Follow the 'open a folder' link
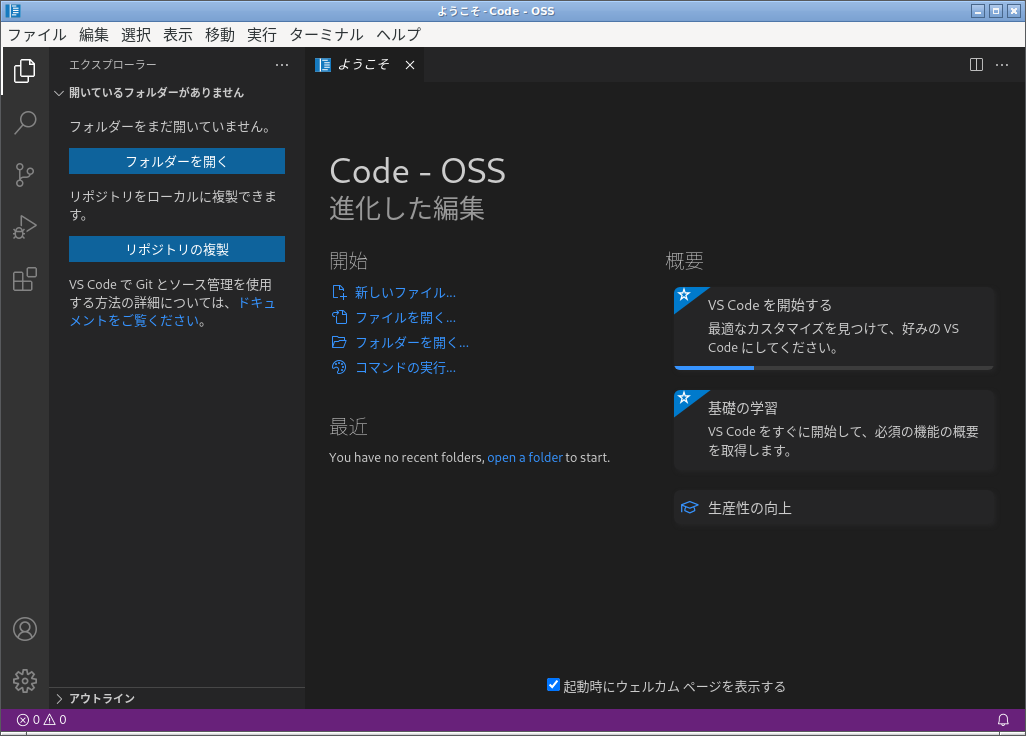The width and height of the screenshot is (1026, 736). (525, 457)
